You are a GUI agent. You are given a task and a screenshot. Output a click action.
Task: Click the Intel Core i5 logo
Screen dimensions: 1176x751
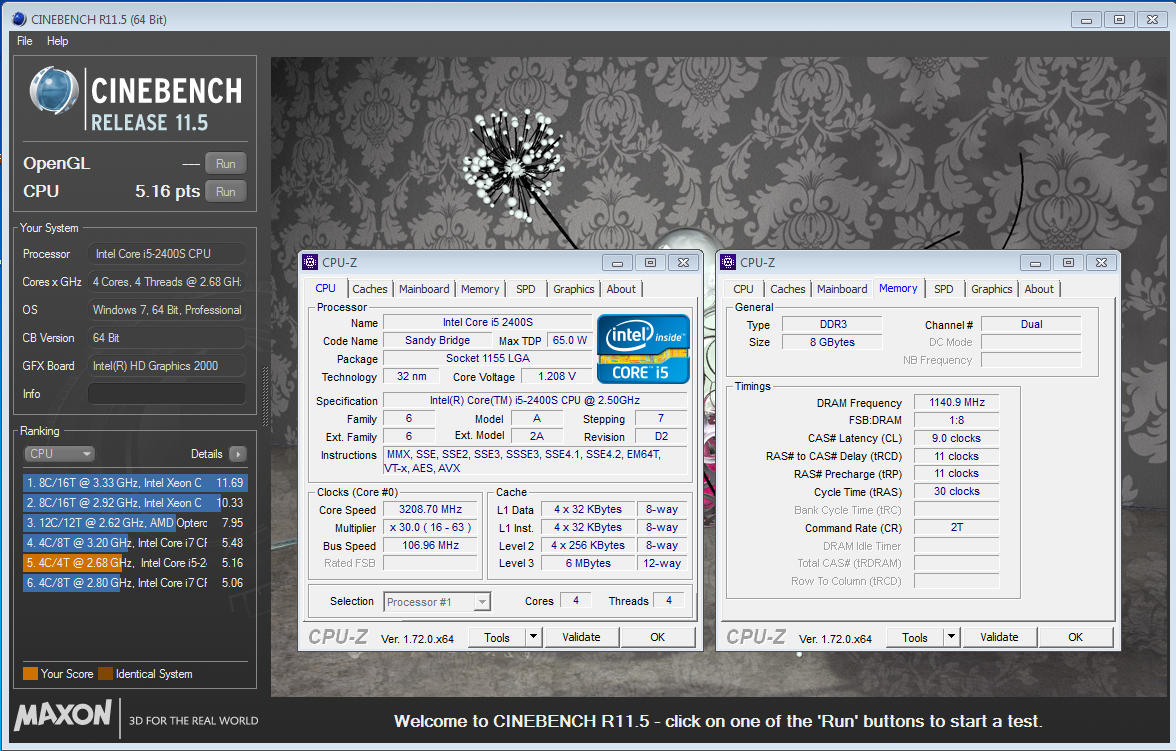point(643,349)
